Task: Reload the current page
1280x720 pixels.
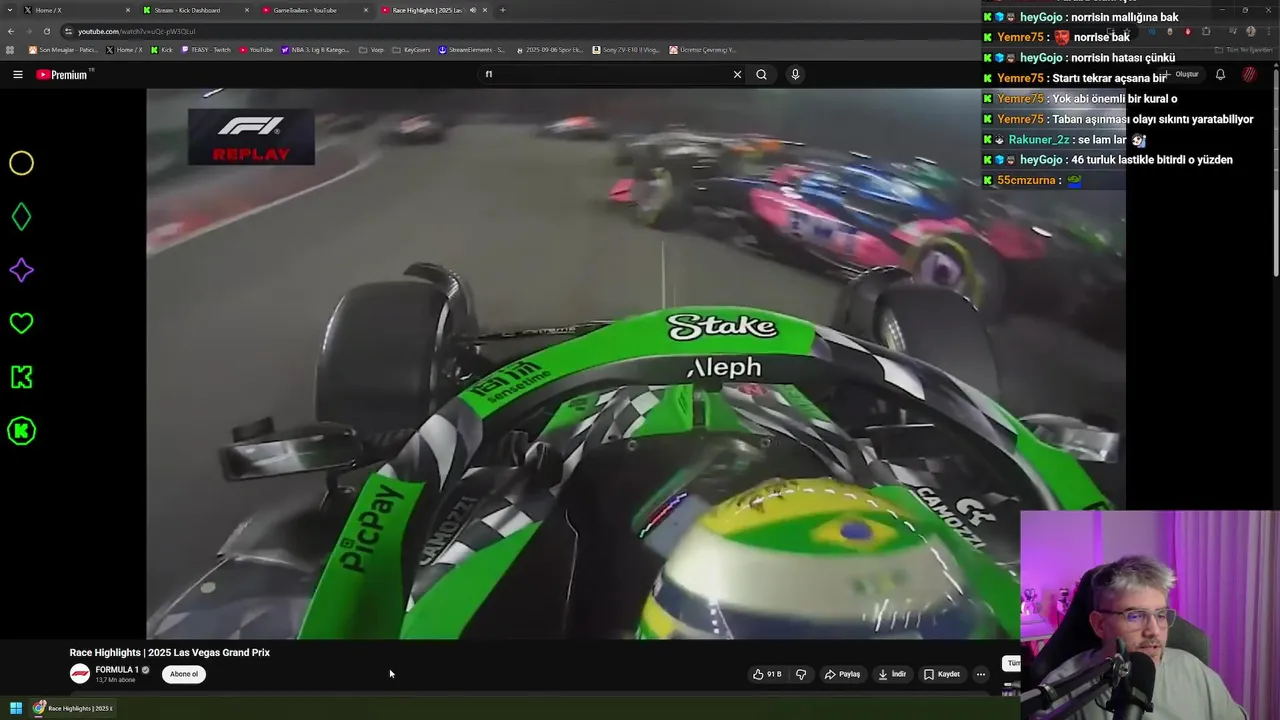Action: point(46,31)
